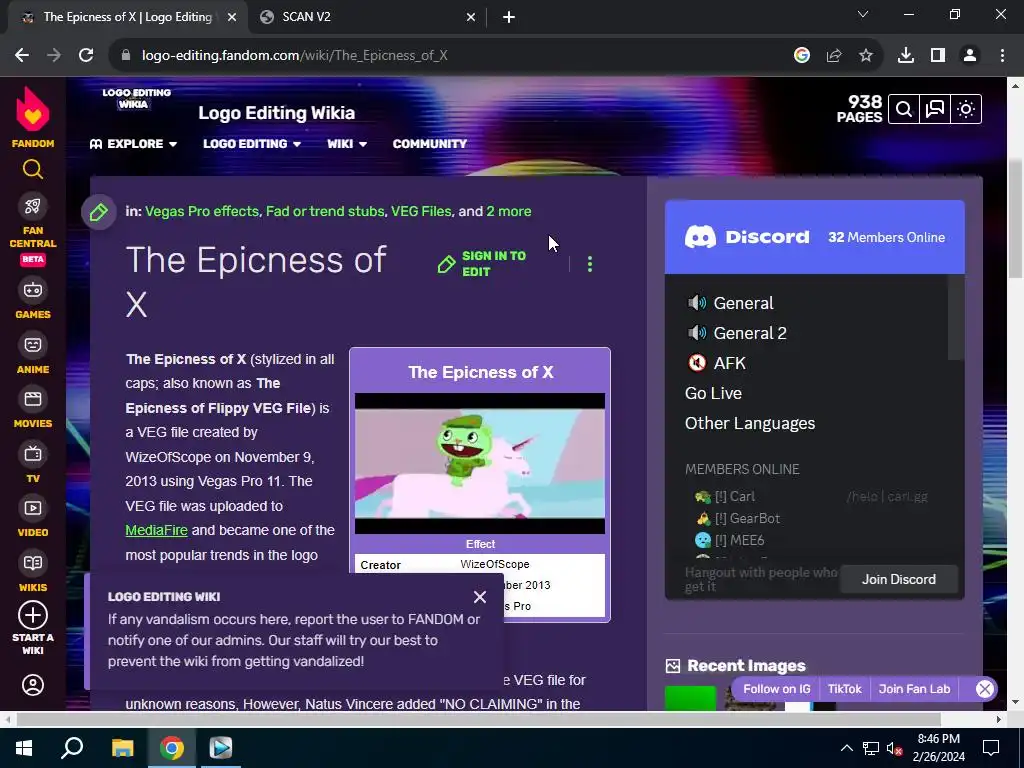Click Sign In To Edit button
The height and width of the screenshot is (768, 1024).
(x=482, y=264)
